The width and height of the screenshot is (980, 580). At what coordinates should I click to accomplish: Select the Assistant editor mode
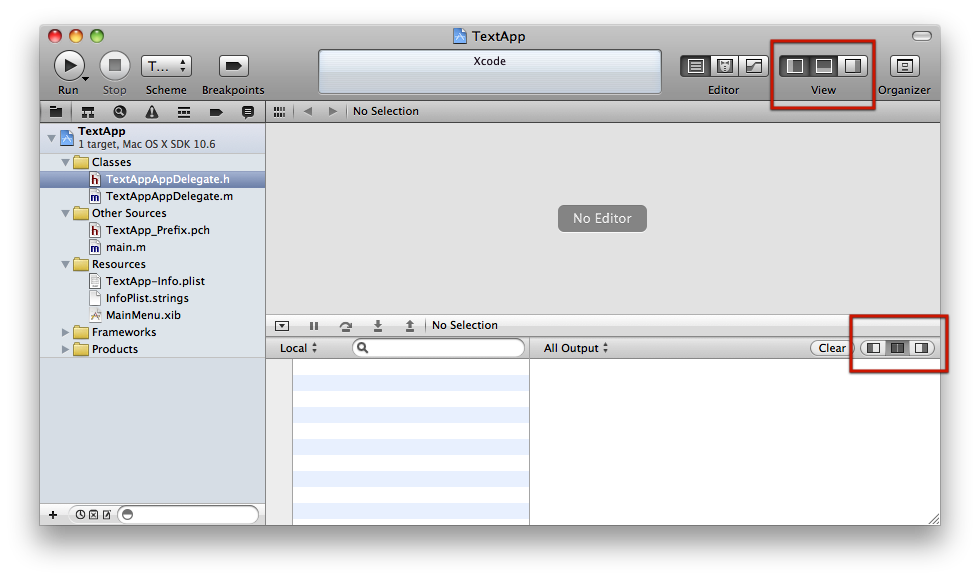coord(724,66)
